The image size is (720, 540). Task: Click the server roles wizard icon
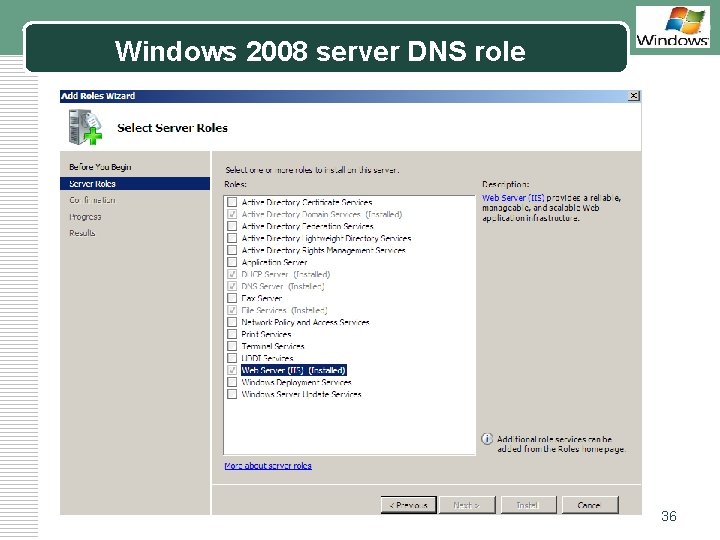coord(85,127)
